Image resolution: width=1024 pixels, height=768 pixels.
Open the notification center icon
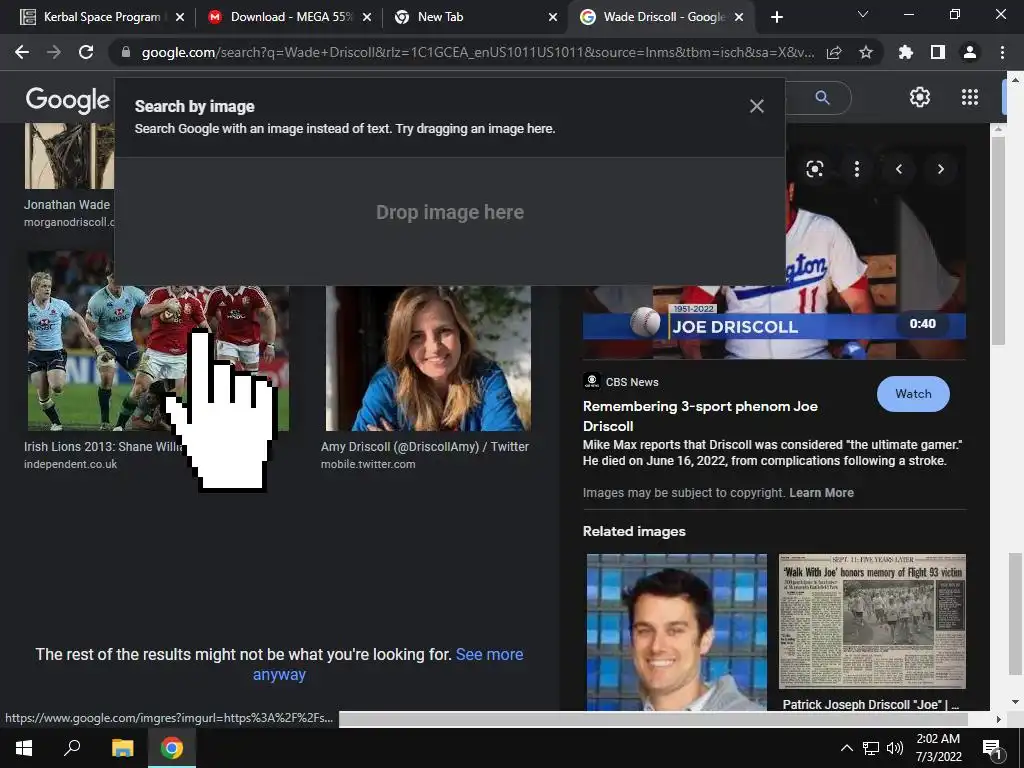992,750
